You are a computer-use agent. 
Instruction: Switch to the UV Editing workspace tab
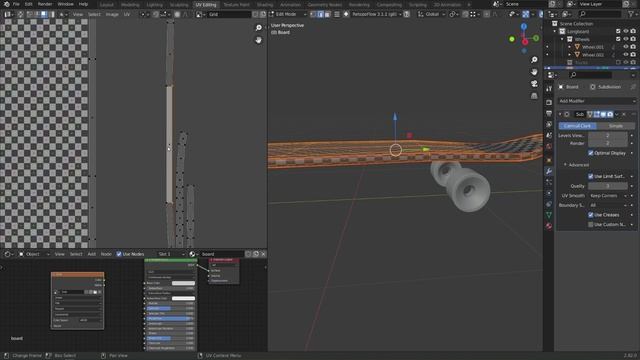pos(206,4)
